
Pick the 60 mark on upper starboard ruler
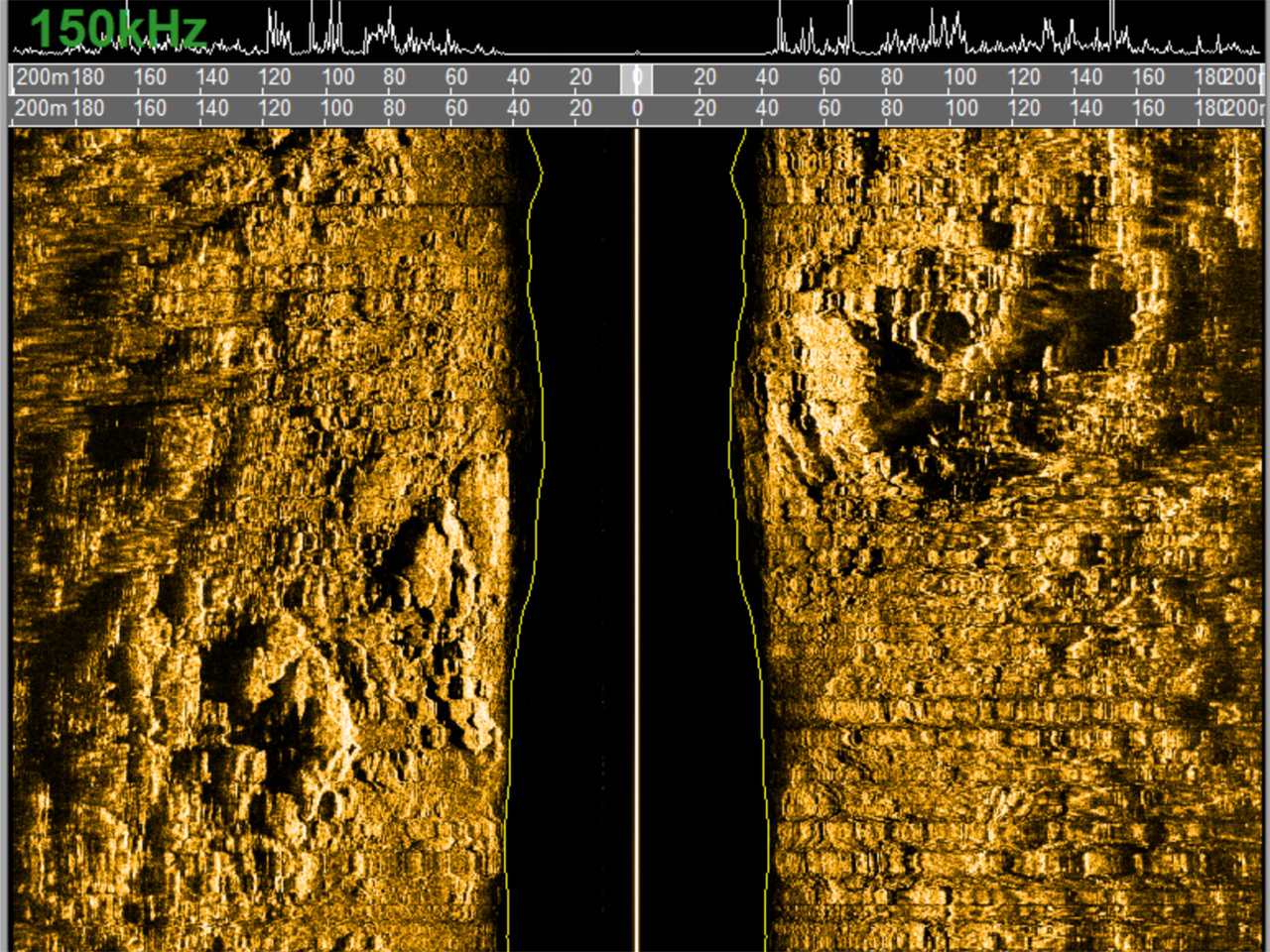point(828,77)
